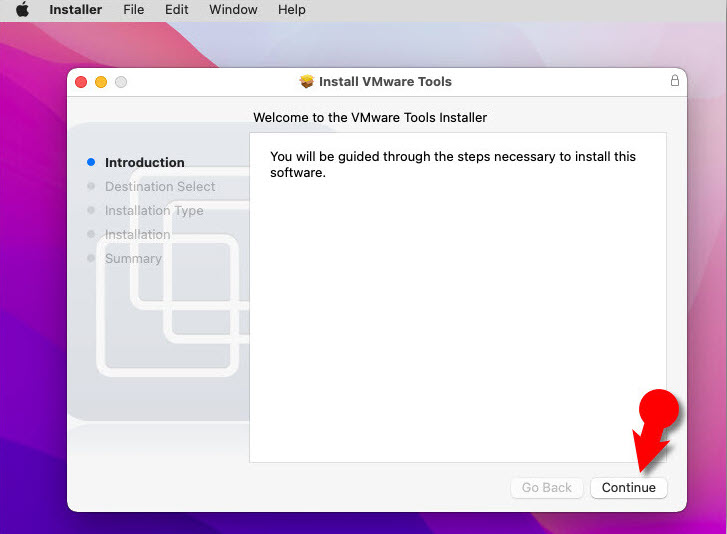This screenshot has height=534, width=727.
Task: Close the Install VMware Tools window
Action: [x=81, y=82]
